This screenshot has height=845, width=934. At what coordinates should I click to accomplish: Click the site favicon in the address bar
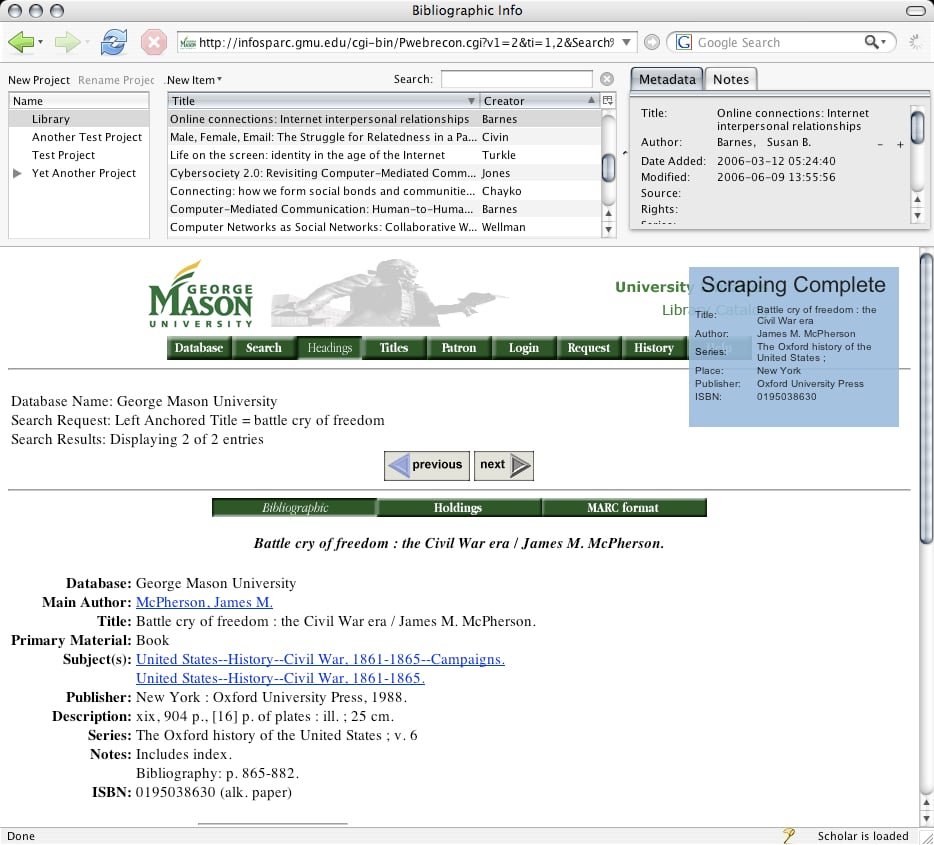[188, 42]
